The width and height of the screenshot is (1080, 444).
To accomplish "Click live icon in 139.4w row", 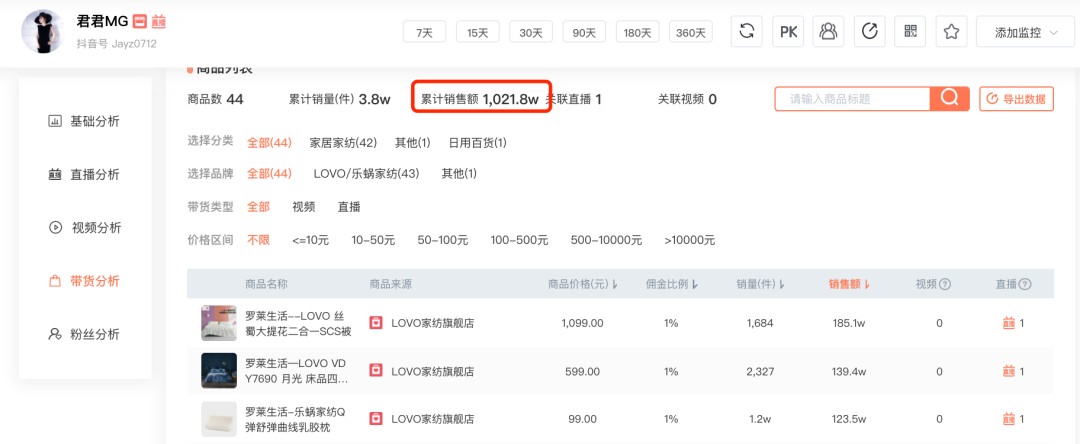I will (1009, 371).
